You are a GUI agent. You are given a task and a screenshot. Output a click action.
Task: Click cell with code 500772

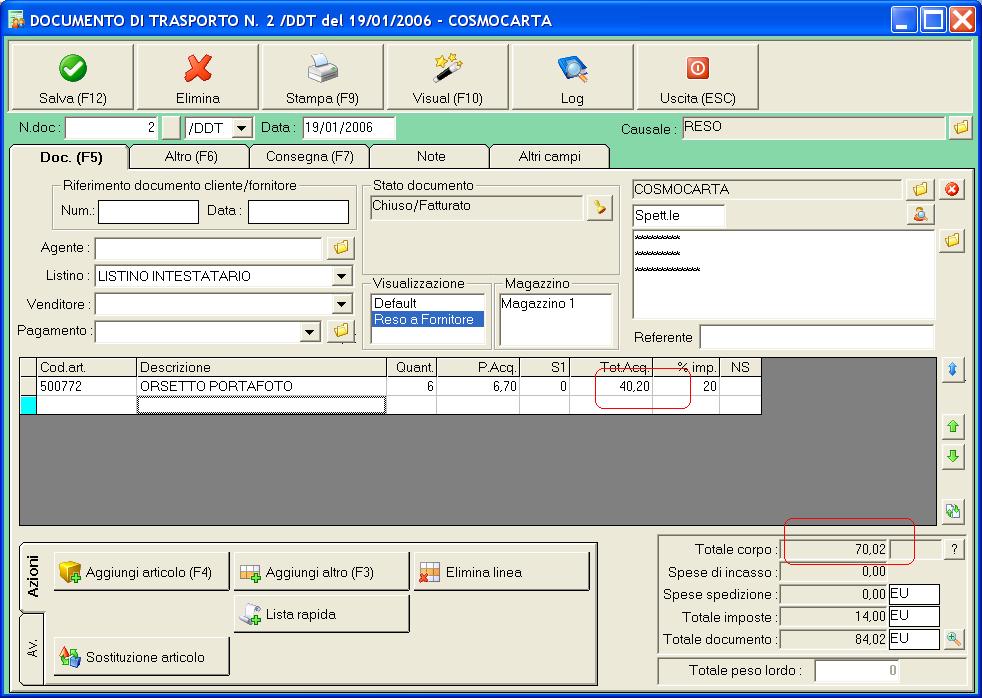(86, 386)
